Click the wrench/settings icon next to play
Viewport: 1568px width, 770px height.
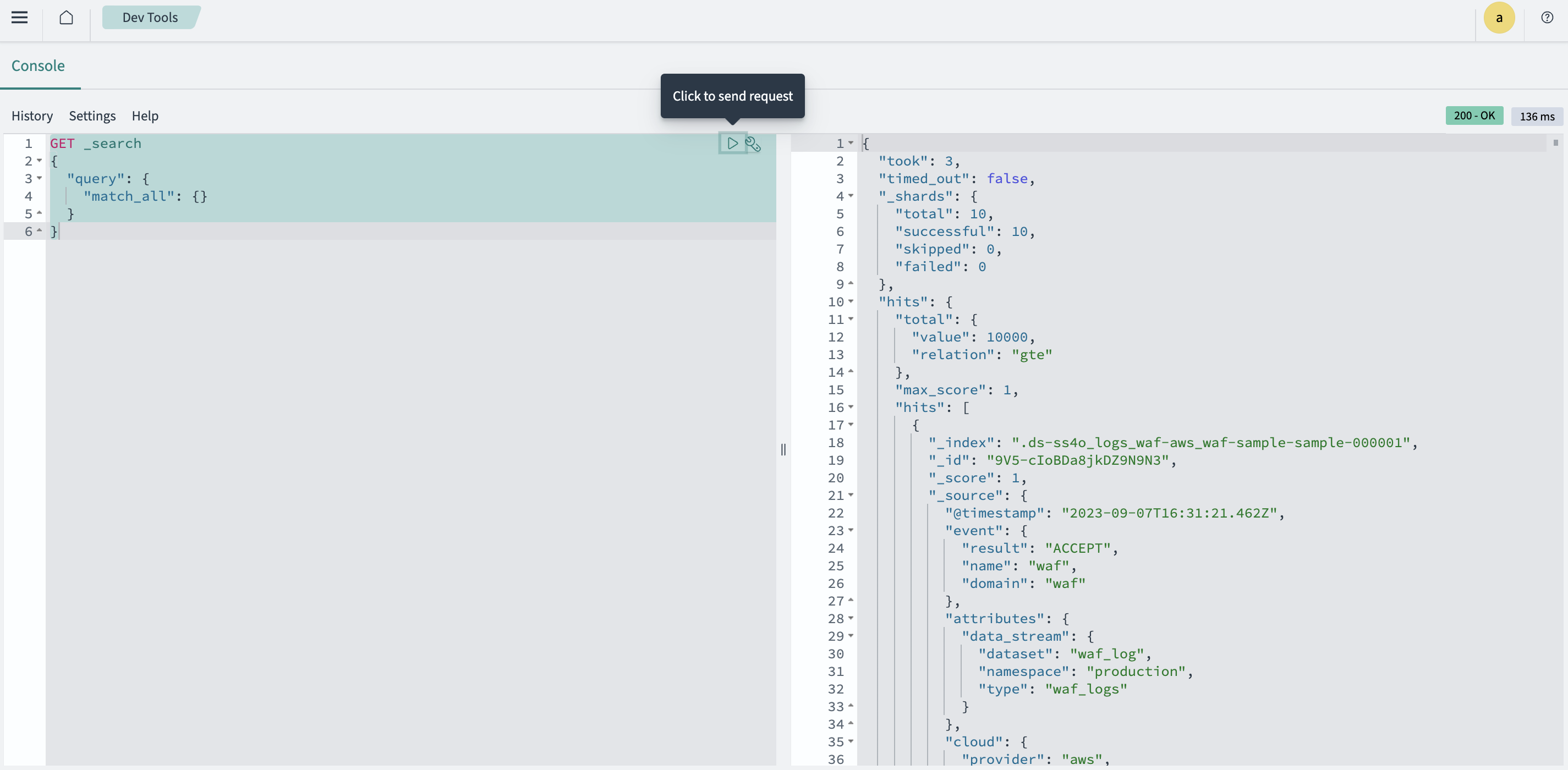pos(753,144)
